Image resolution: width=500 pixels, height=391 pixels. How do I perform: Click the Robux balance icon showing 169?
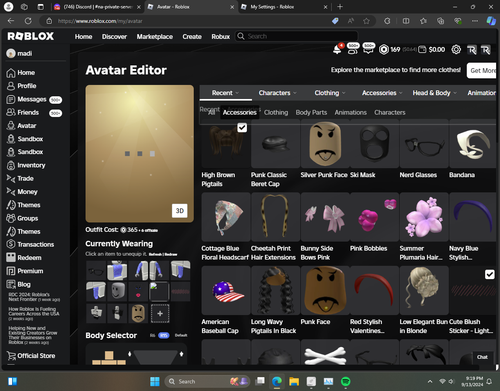384,50
